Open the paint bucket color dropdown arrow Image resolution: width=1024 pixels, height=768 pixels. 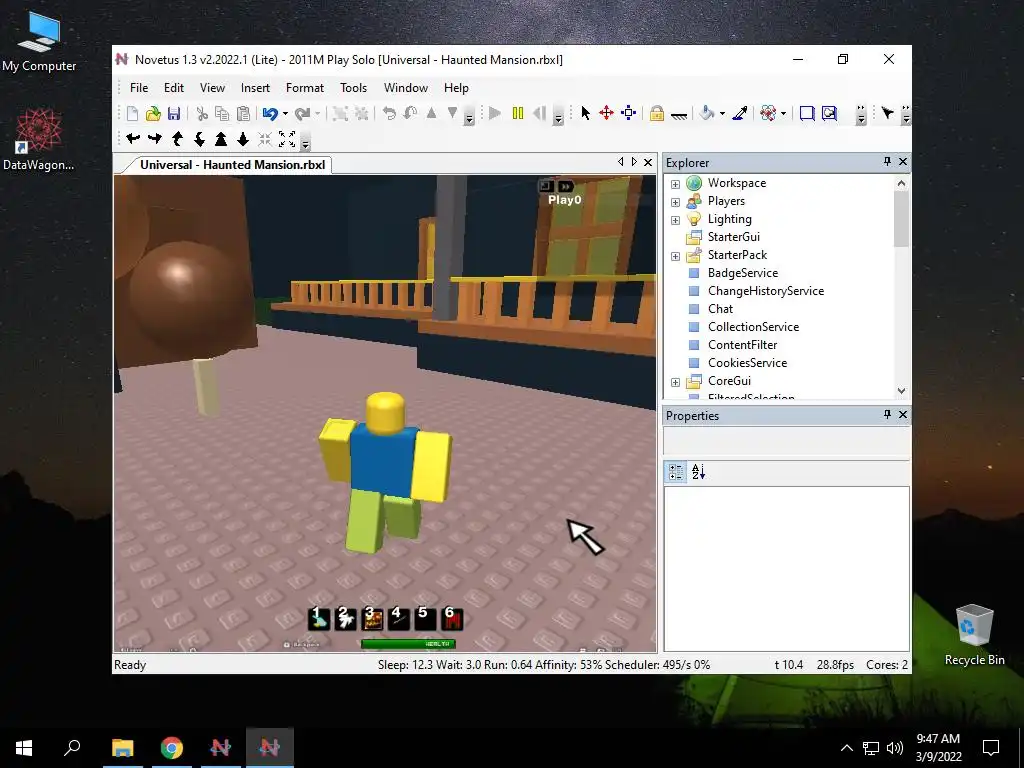[722, 114]
